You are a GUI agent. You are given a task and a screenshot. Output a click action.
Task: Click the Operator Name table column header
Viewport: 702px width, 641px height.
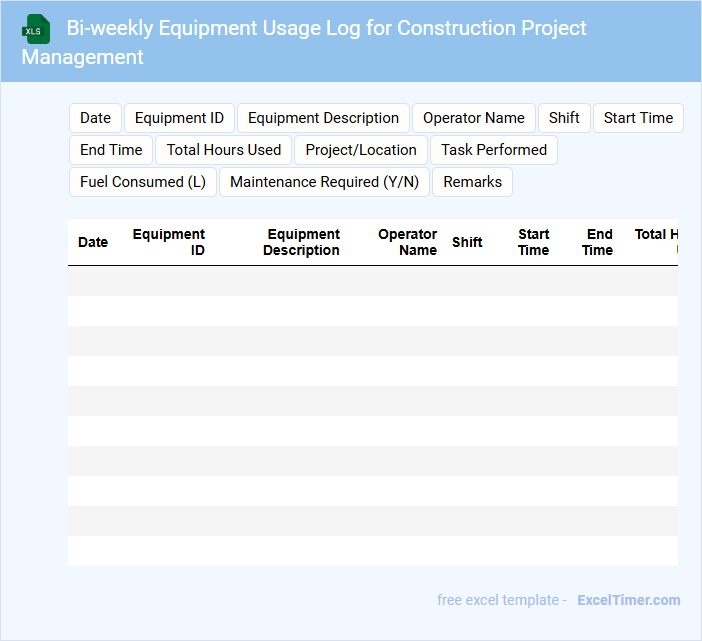click(x=407, y=242)
